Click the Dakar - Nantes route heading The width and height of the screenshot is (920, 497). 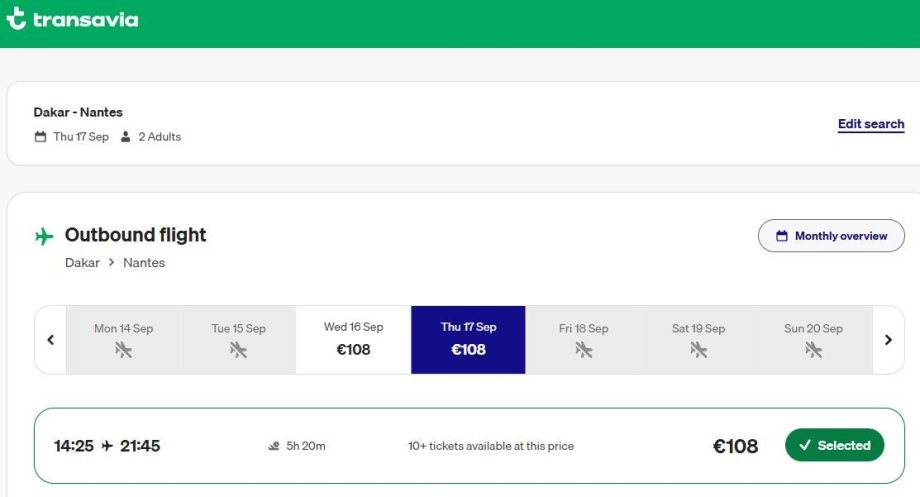(x=78, y=112)
